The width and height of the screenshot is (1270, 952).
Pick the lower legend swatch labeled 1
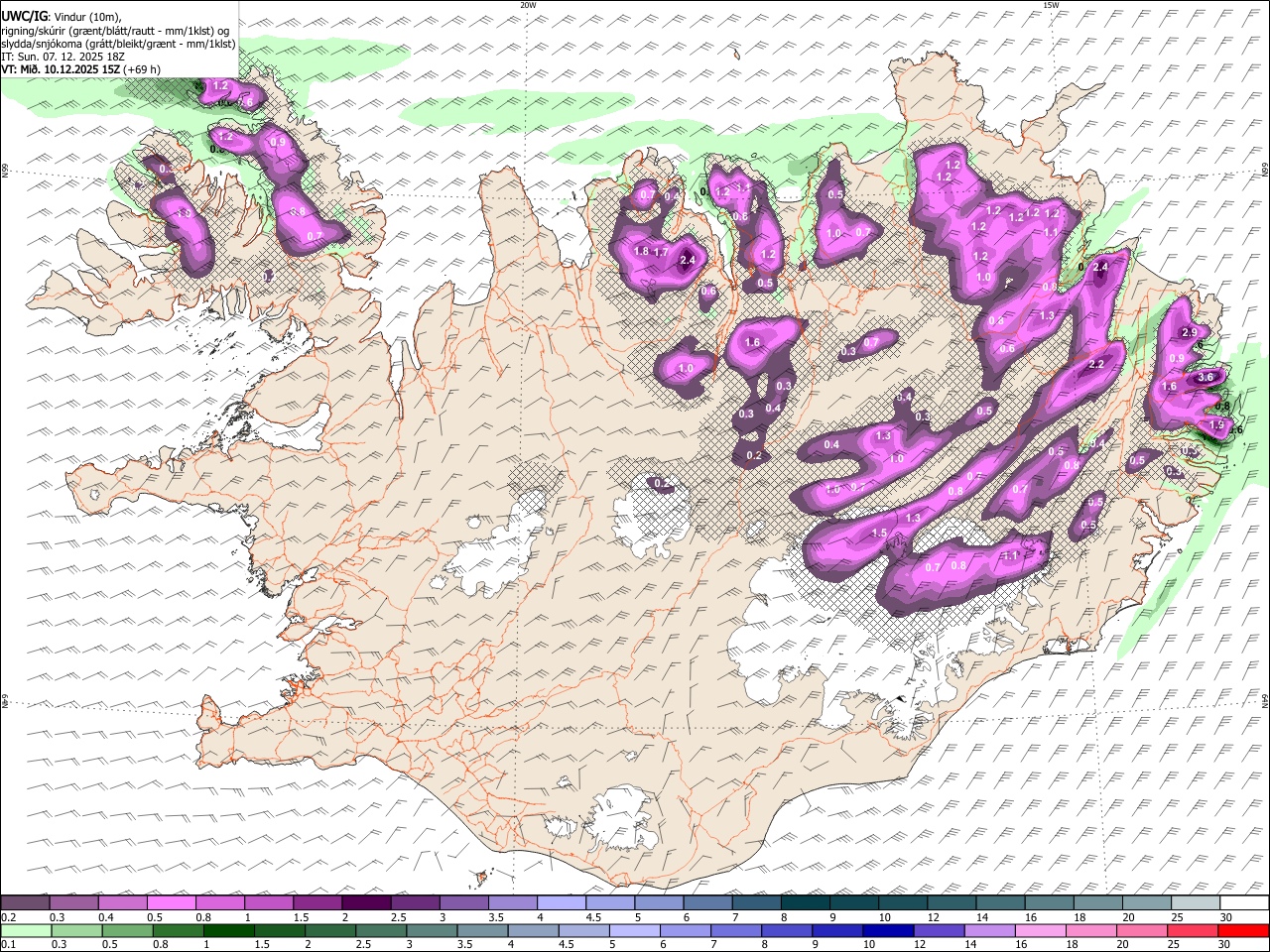click(228, 930)
